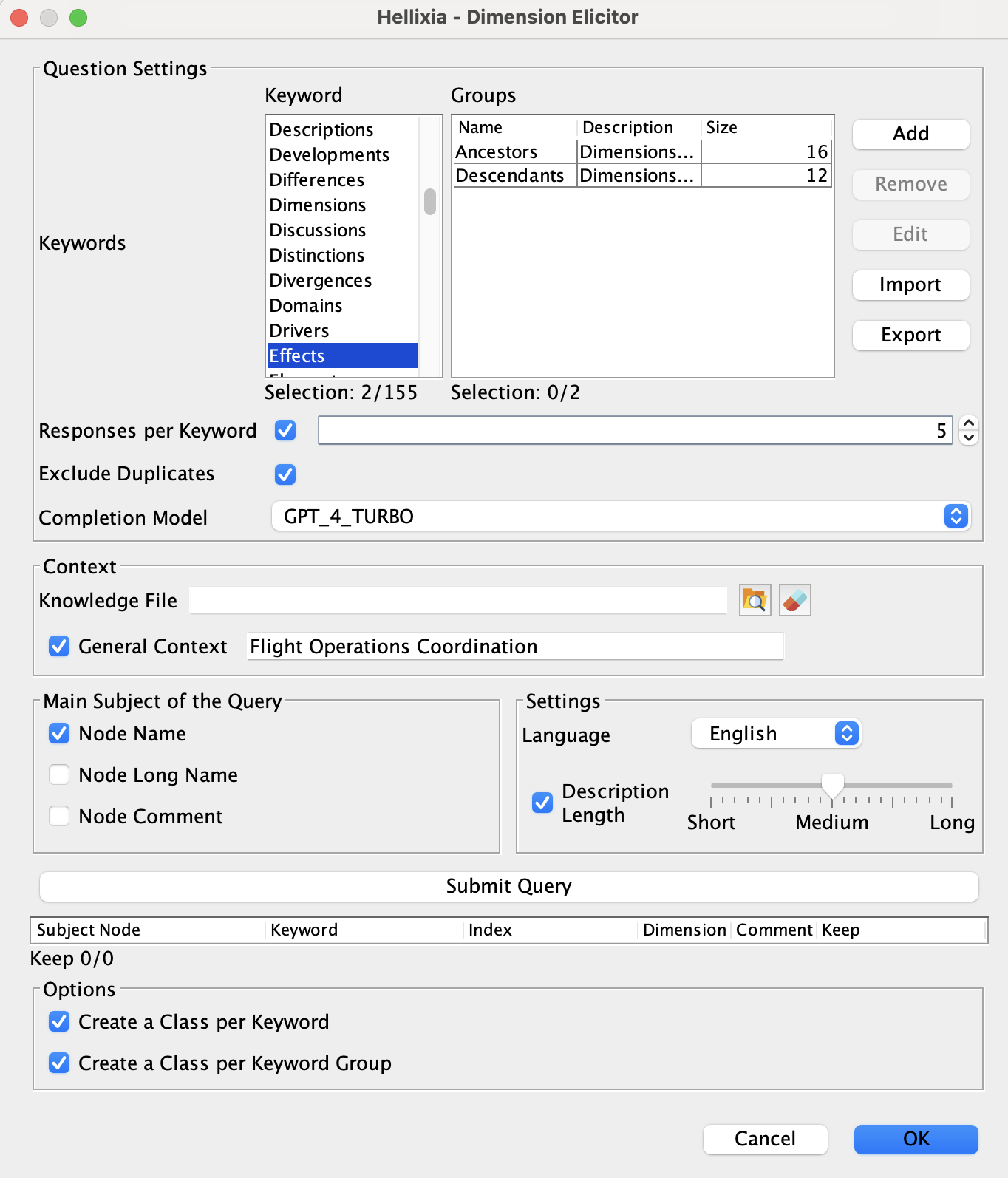Decrement Responses per Keyword stepper down arrow
The image size is (1008, 1178).
pos(968,438)
